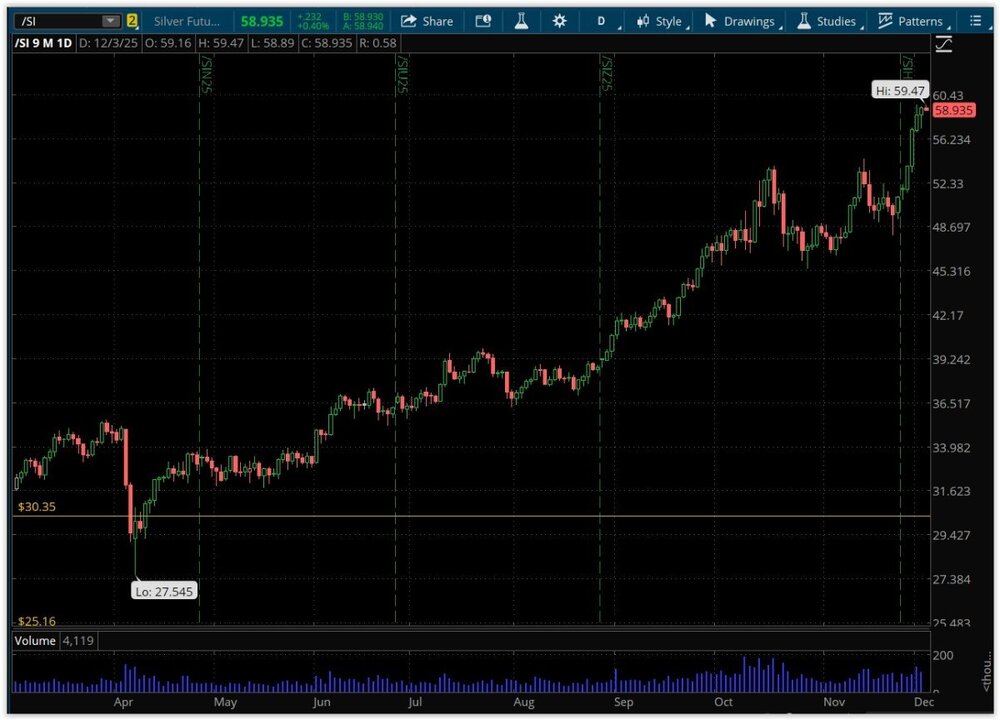Image resolution: width=1000 pixels, height=720 pixels.
Task: Open the Patterns menu
Action: pos(910,21)
